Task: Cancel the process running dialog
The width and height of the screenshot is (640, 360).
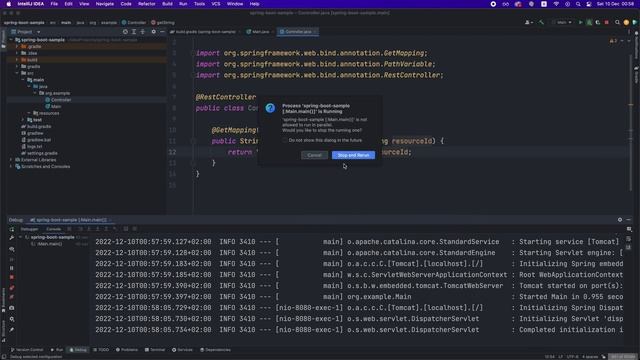Action: (314, 155)
